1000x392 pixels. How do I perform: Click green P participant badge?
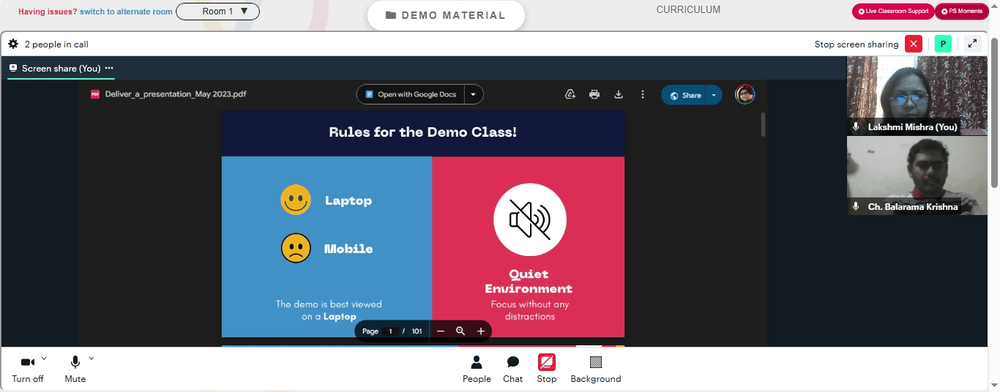(943, 44)
